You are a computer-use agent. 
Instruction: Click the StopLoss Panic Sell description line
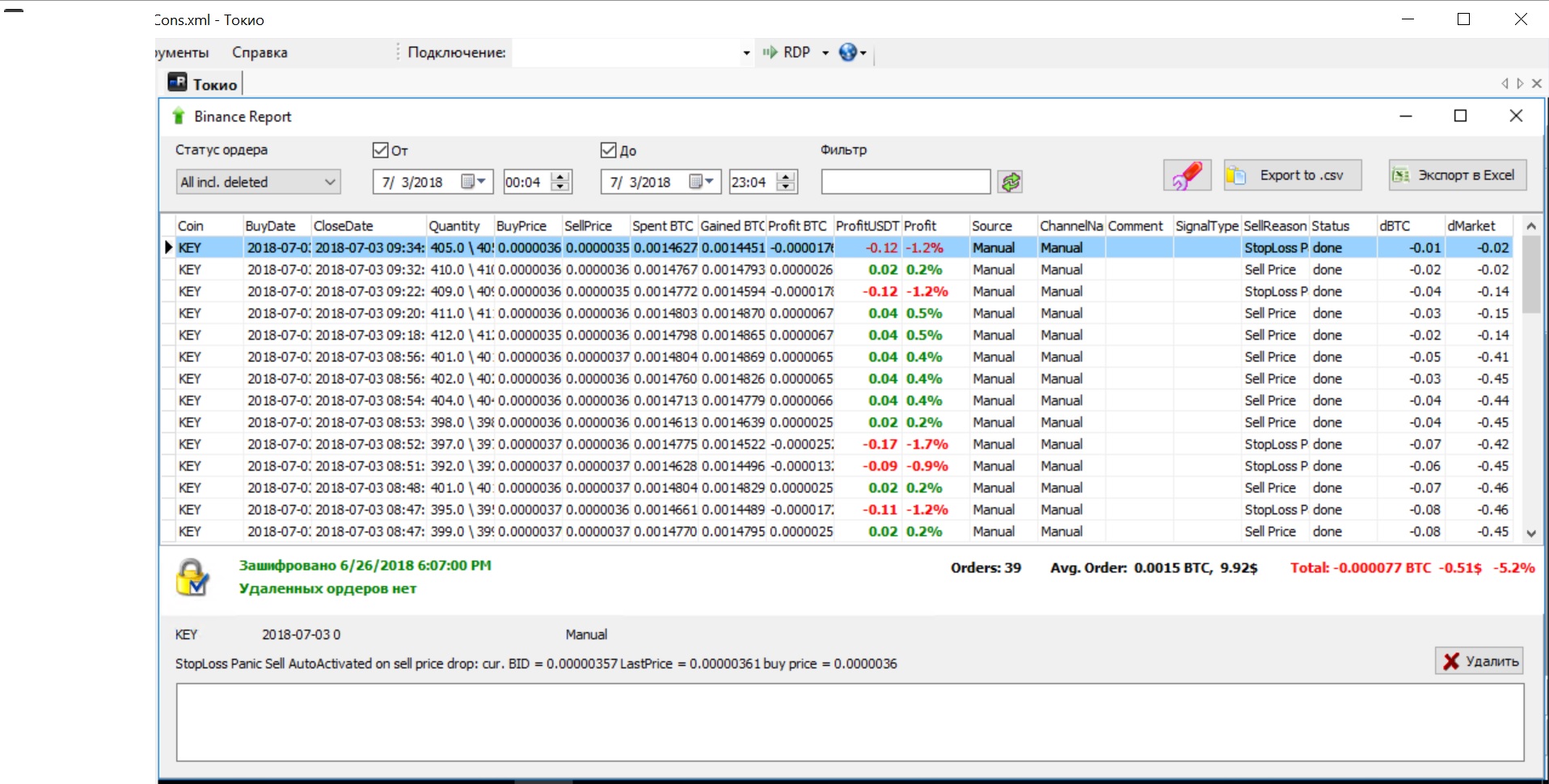536,664
